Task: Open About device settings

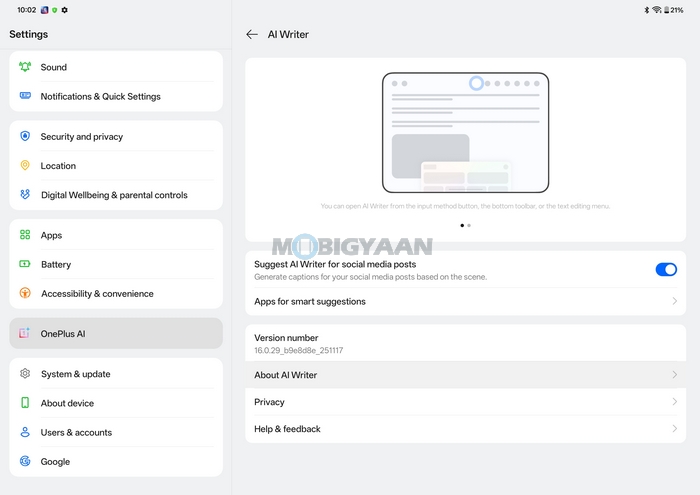Action: pyautogui.click(x=67, y=403)
